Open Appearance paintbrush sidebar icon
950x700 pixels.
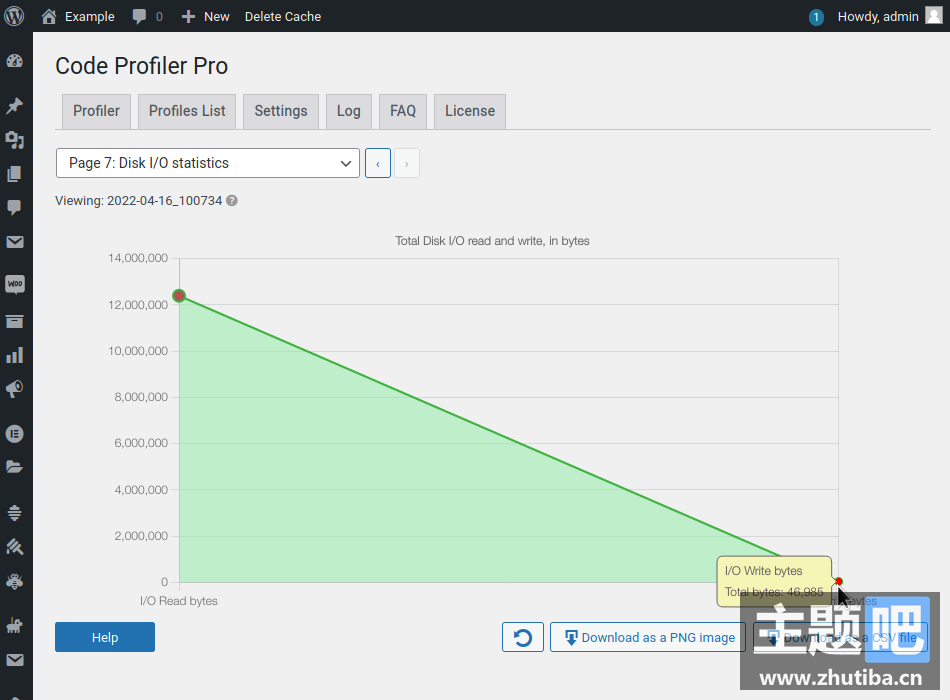[x=15, y=547]
